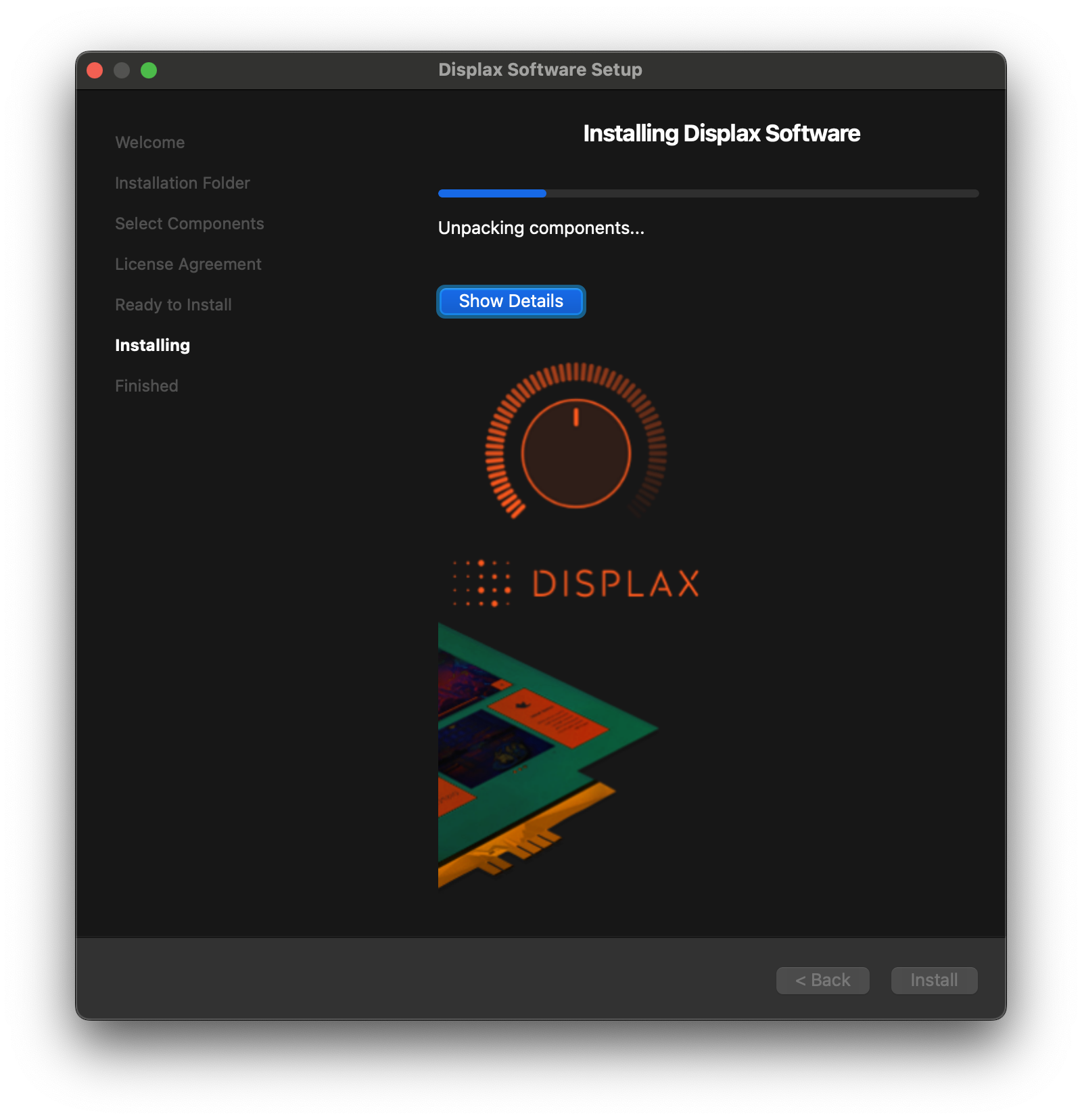Select the Welcome step in sidebar
This screenshot has width=1082, height=1120.
[149, 143]
